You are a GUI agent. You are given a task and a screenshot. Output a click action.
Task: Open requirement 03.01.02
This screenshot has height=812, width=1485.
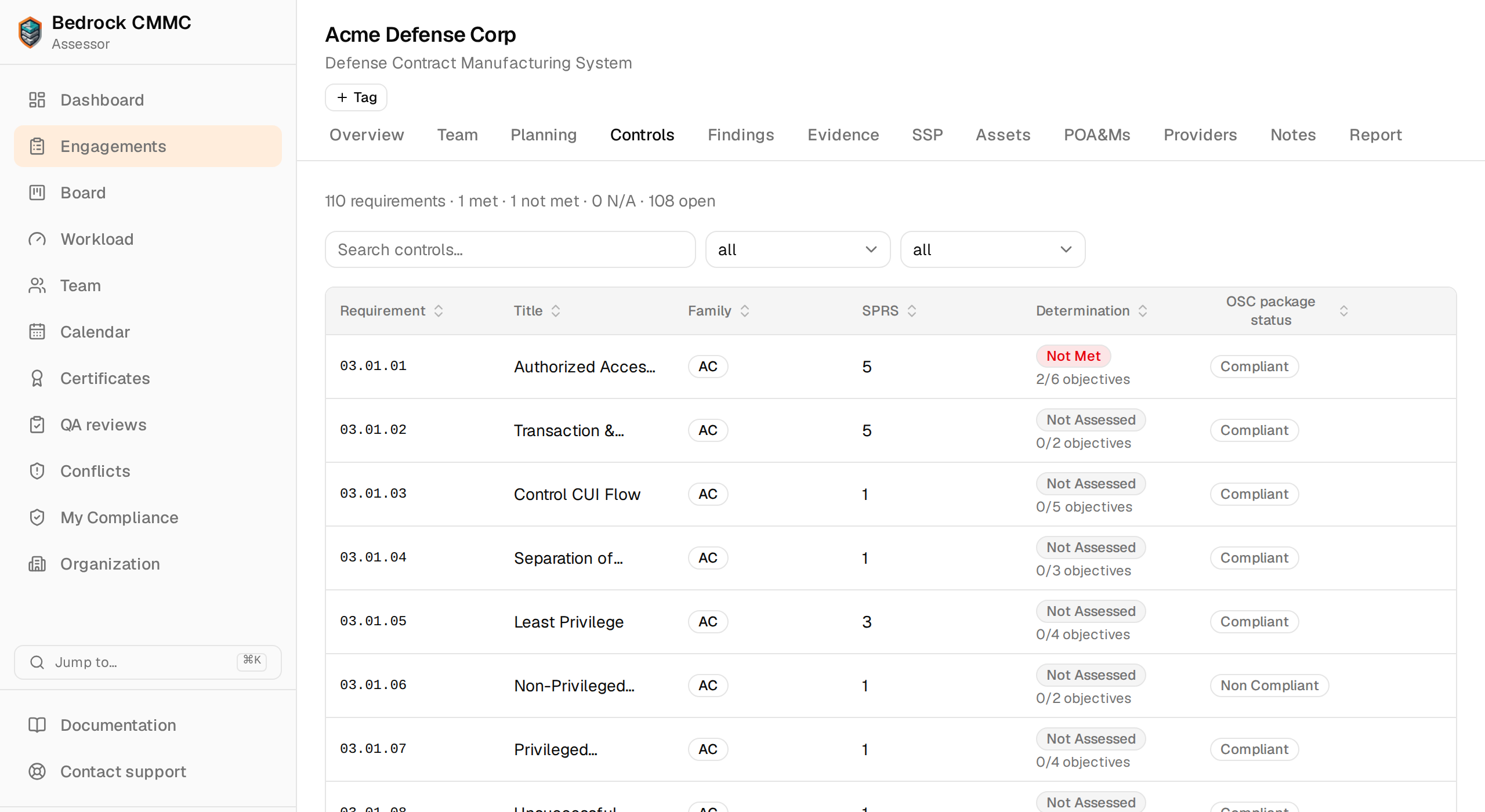(891, 430)
